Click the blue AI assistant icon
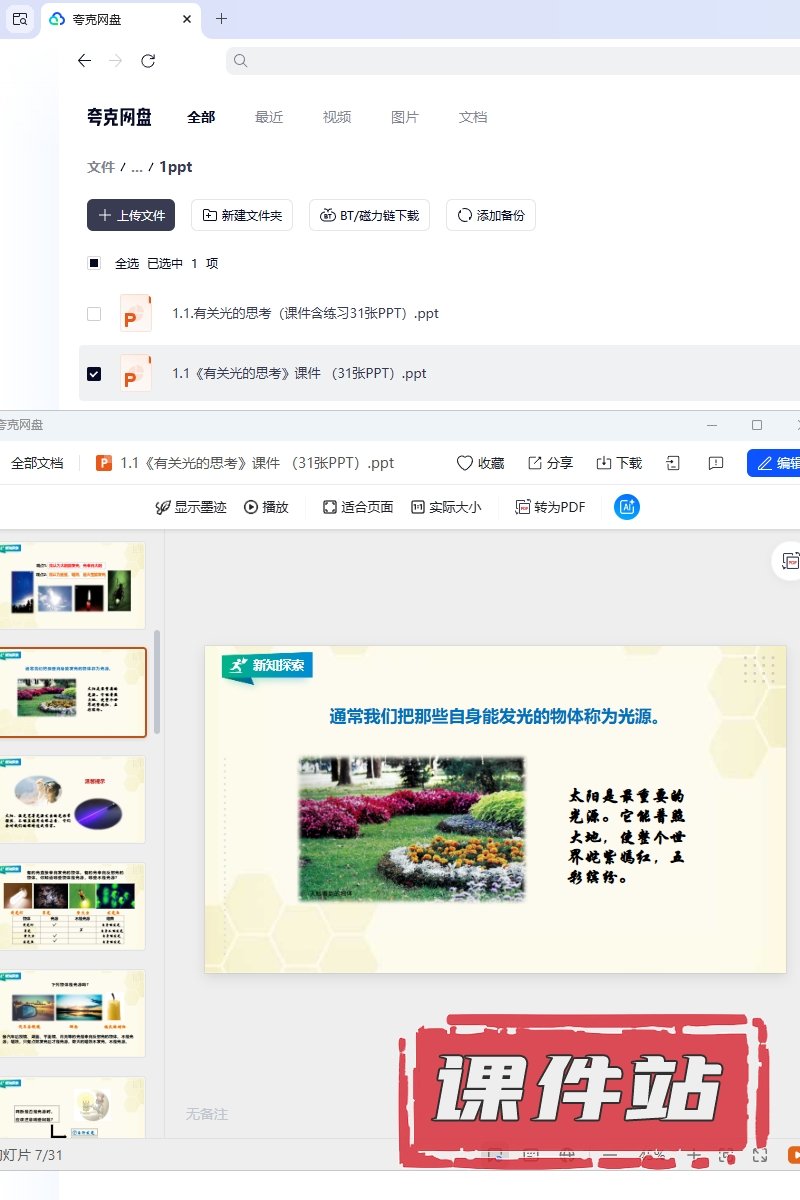 coord(627,507)
